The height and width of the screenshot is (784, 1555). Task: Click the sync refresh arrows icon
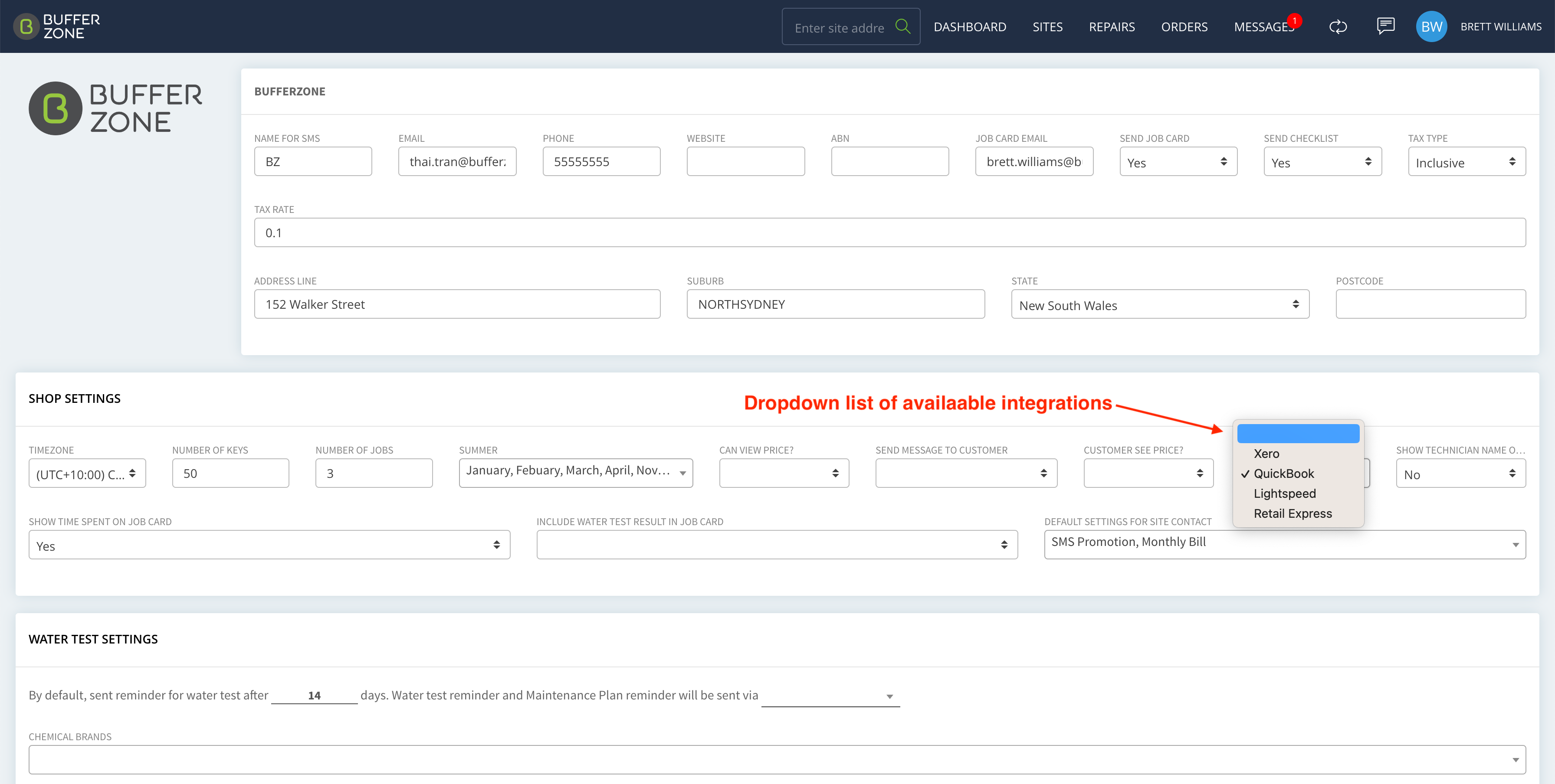(x=1338, y=26)
